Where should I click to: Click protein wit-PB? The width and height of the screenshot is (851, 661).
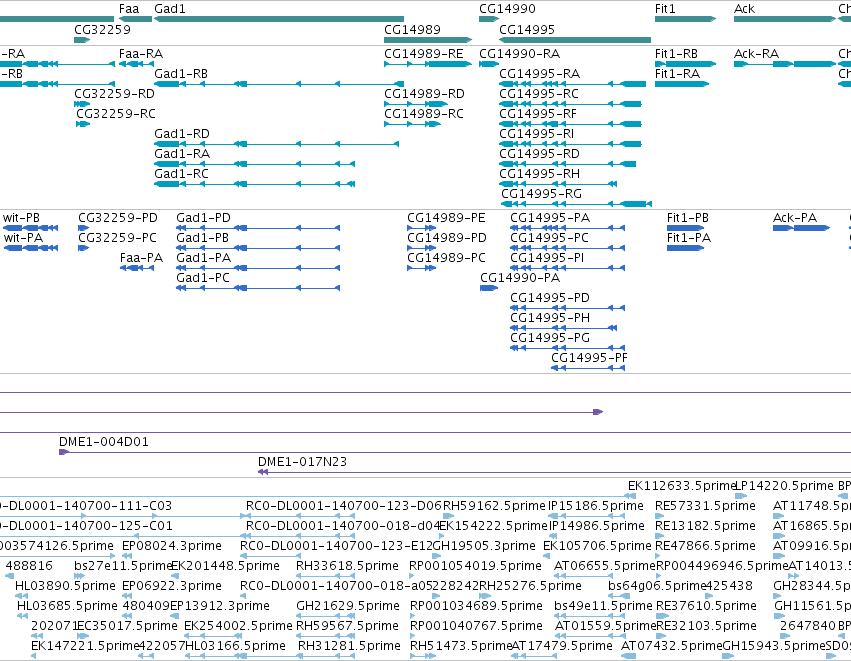coord(30,228)
